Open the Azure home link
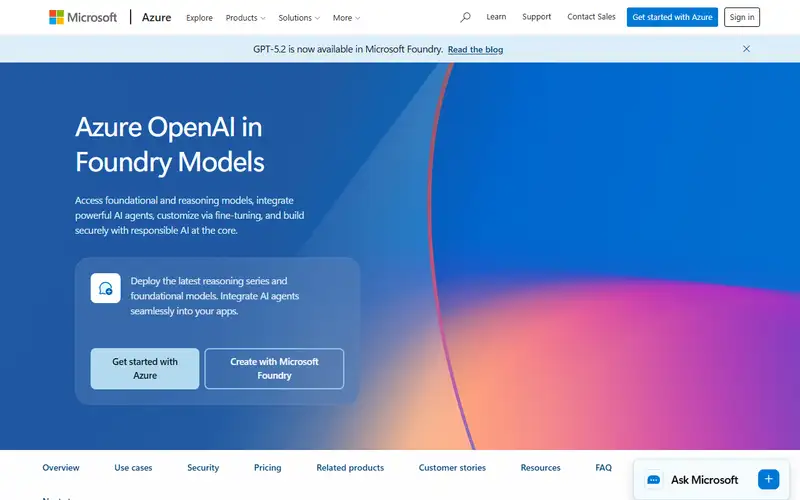 pos(157,17)
